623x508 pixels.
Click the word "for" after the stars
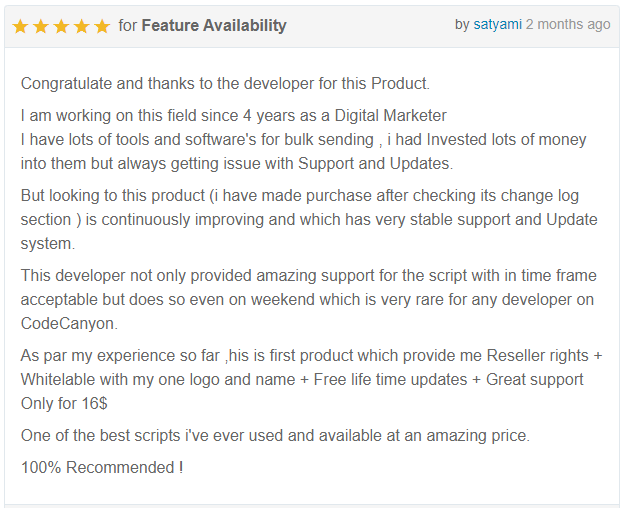tap(128, 25)
